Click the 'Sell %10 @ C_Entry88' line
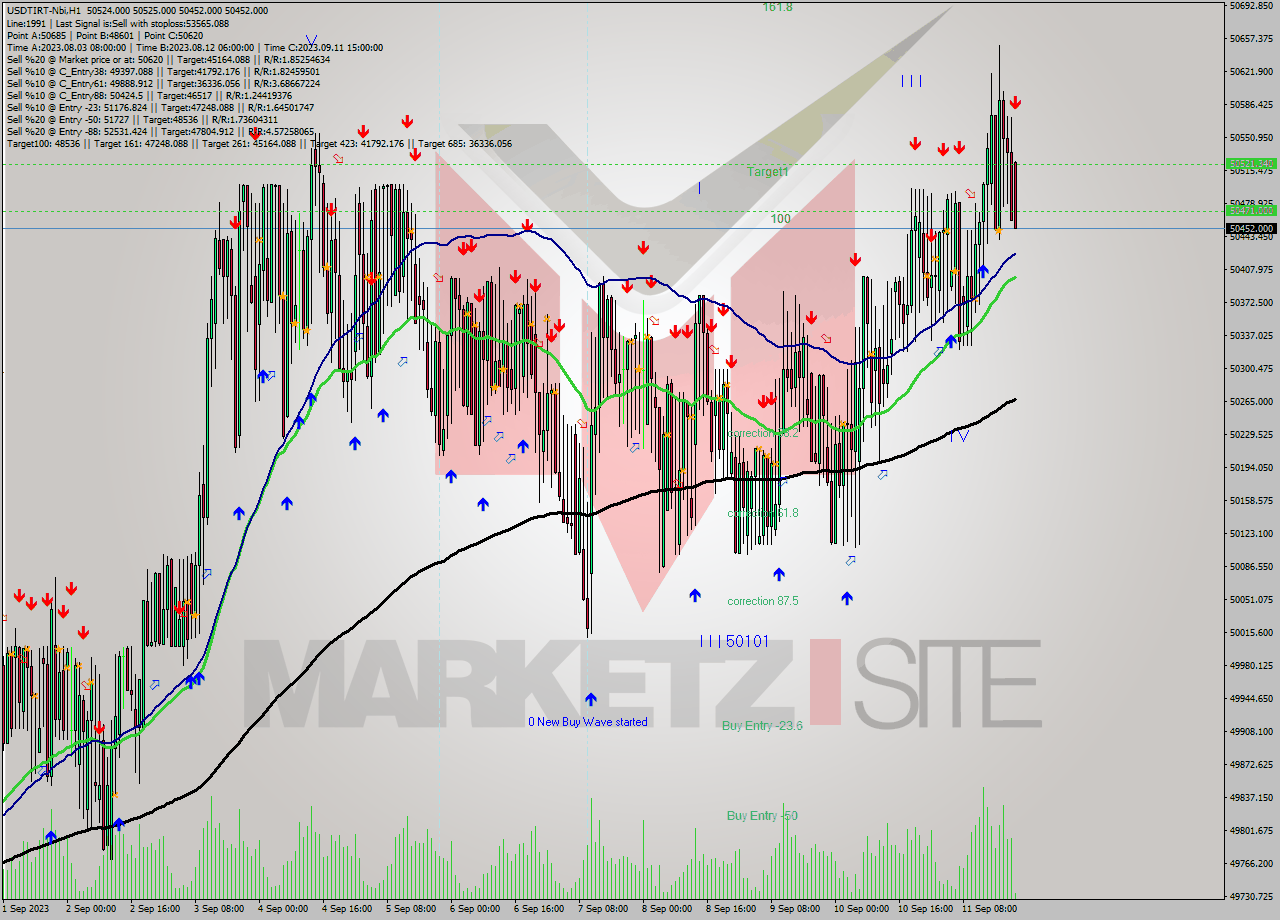The height and width of the screenshot is (920, 1280). coord(149,96)
